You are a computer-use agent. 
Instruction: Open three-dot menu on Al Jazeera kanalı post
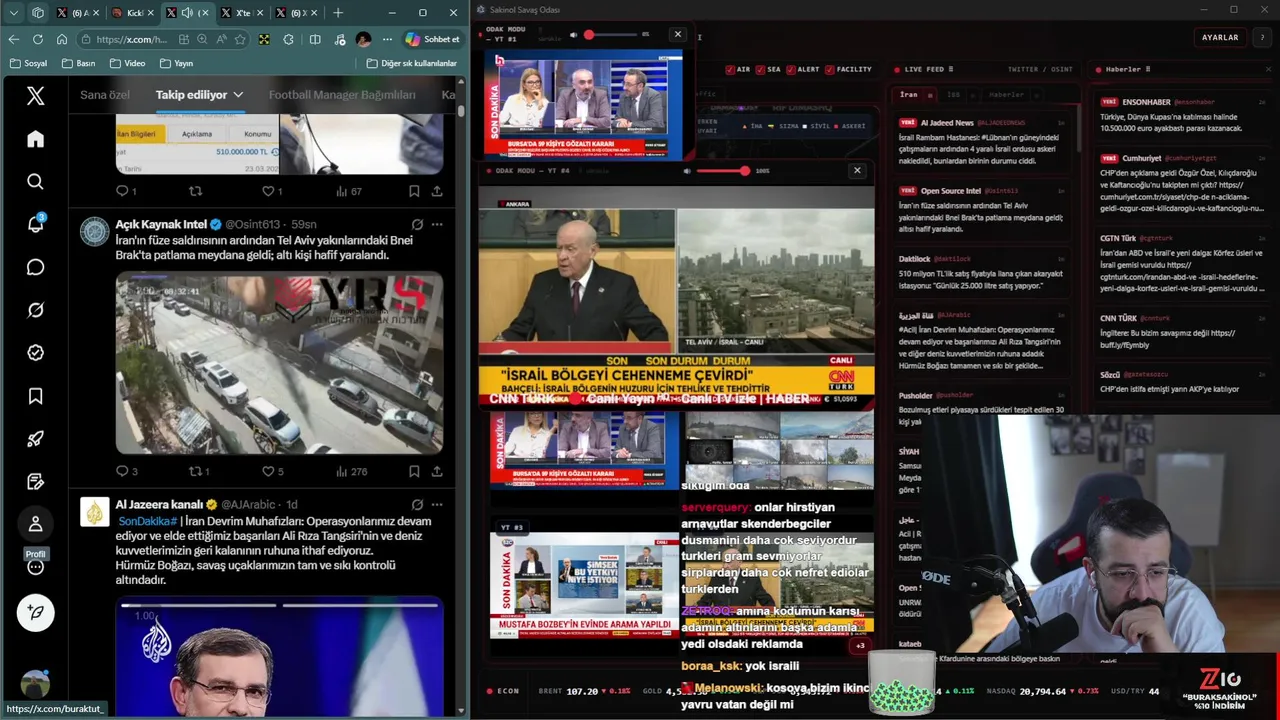(437, 504)
